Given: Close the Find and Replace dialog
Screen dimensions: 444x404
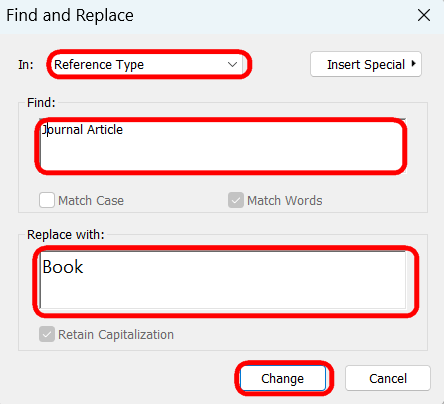Looking at the screenshot, I should pyautogui.click(x=424, y=15).
